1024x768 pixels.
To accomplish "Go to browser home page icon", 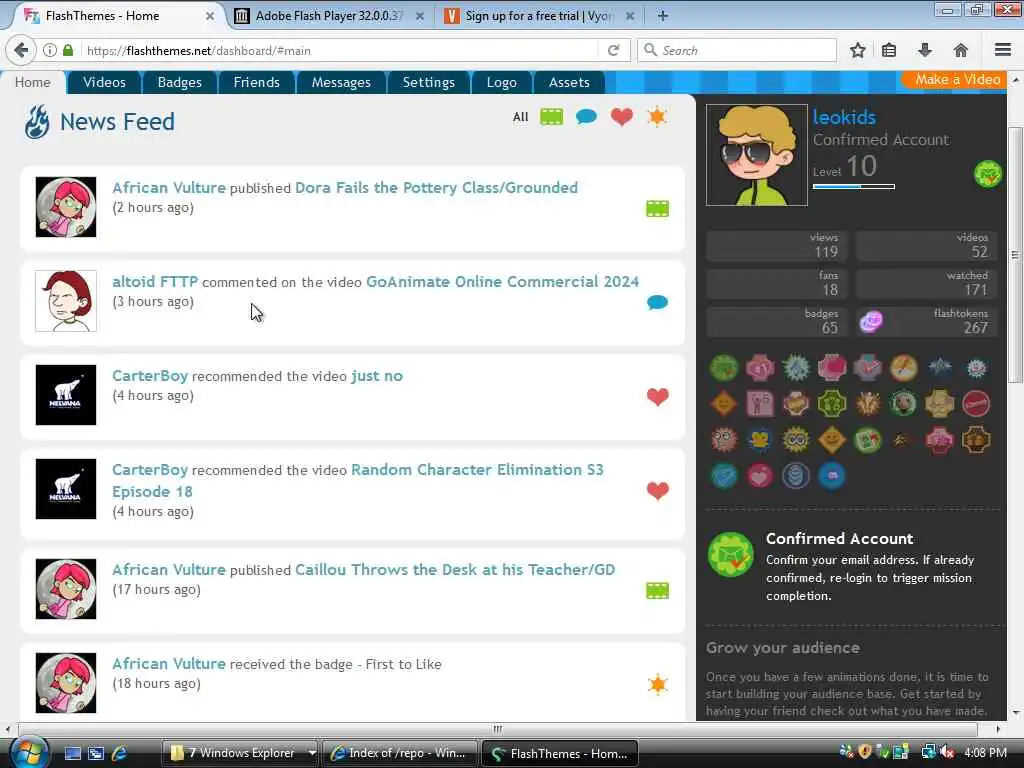I will 961,50.
